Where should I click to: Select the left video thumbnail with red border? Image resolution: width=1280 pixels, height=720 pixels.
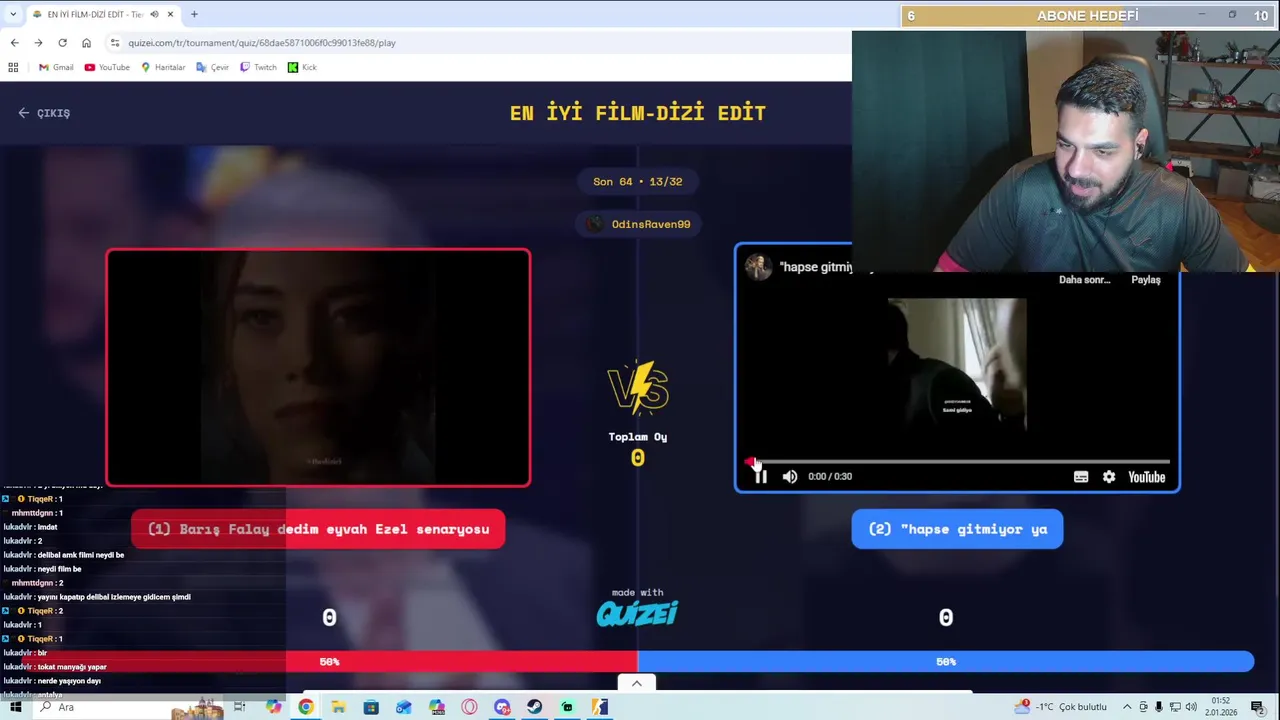(318, 368)
